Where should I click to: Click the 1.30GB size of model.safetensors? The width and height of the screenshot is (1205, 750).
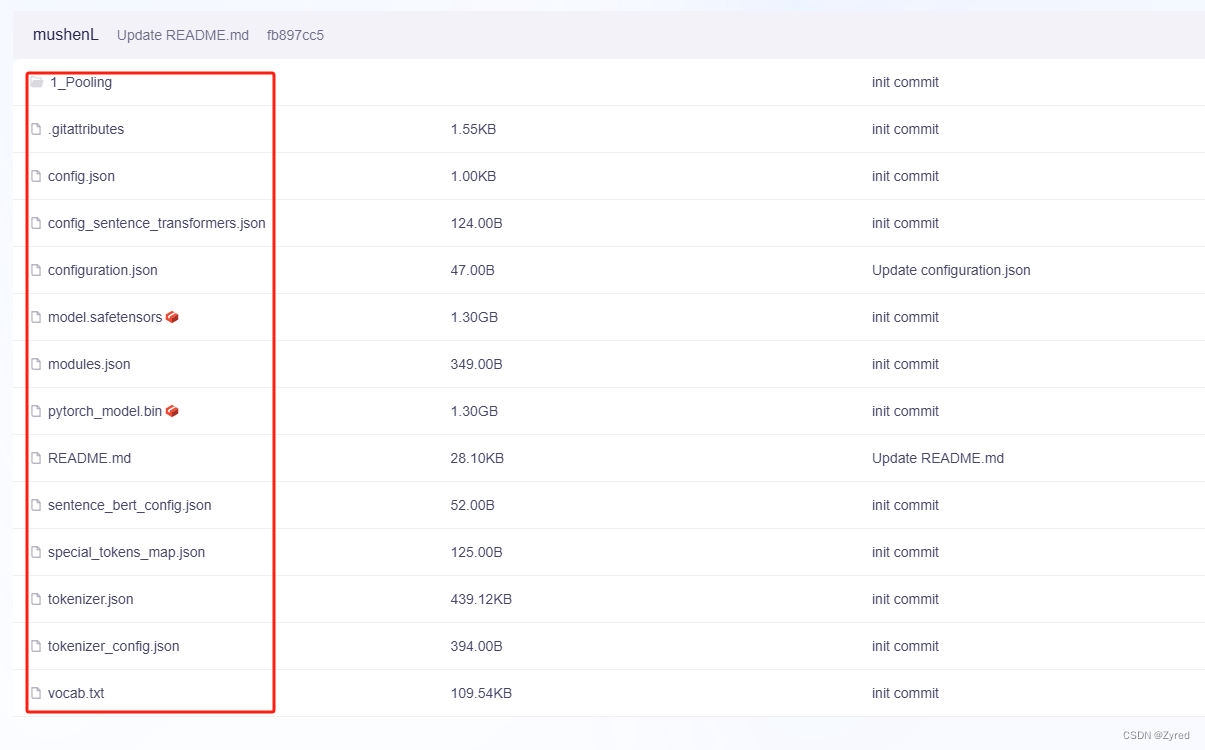(474, 317)
